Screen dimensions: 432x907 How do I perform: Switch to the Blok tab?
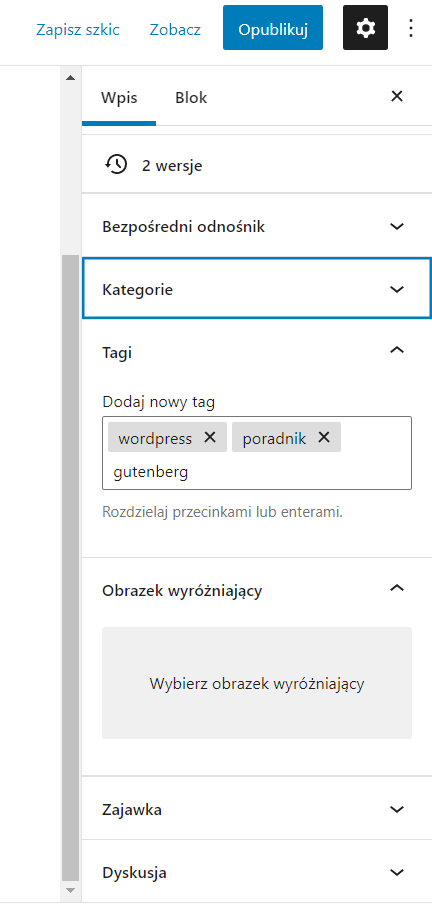(191, 97)
